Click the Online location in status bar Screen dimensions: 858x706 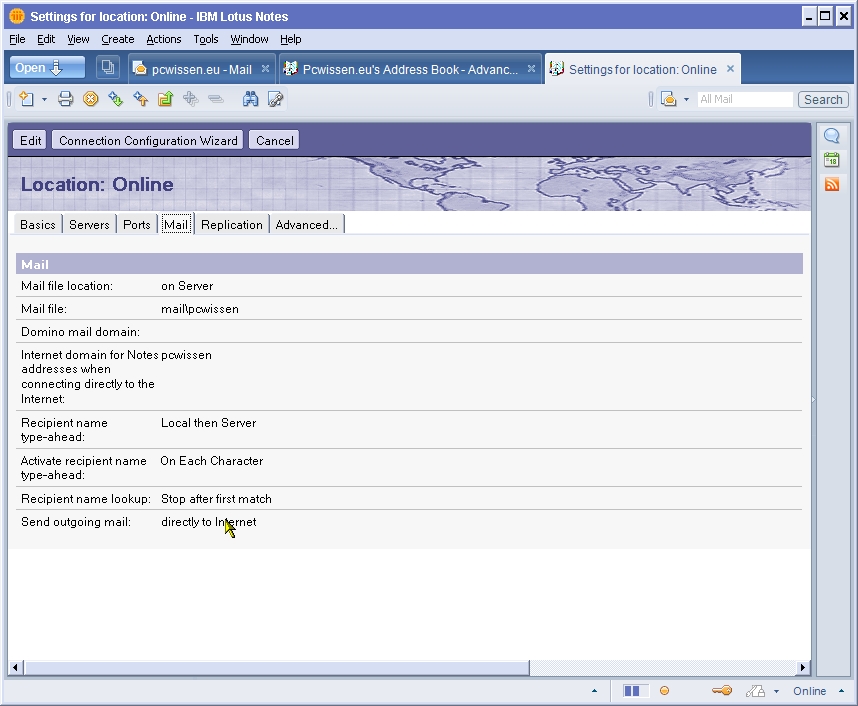click(x=809, y=691)
